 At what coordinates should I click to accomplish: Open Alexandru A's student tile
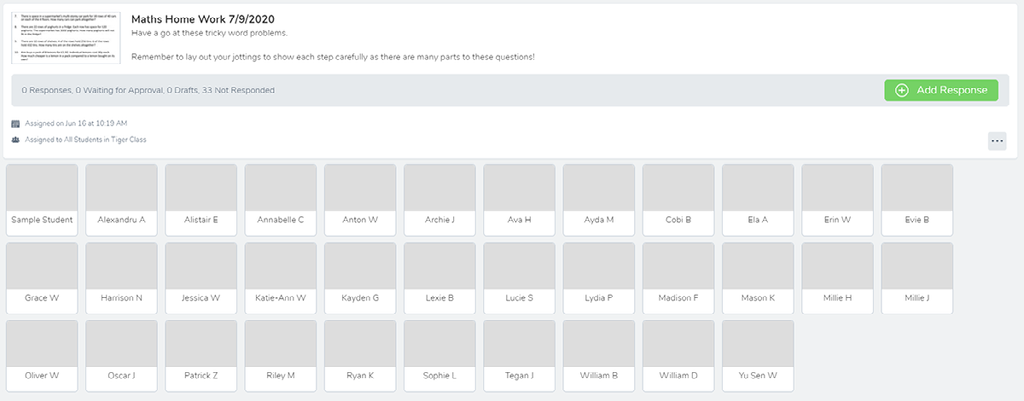121,199
